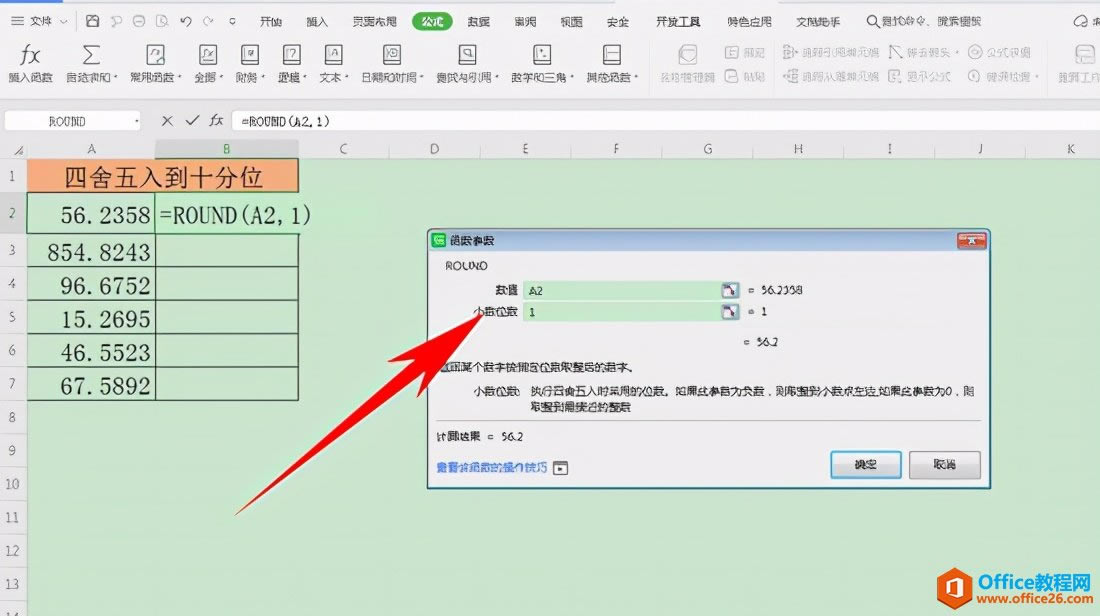Screen dimensions: 1100x616
Task: Select the Formulas (公式) tab
Action: [432, 22]
